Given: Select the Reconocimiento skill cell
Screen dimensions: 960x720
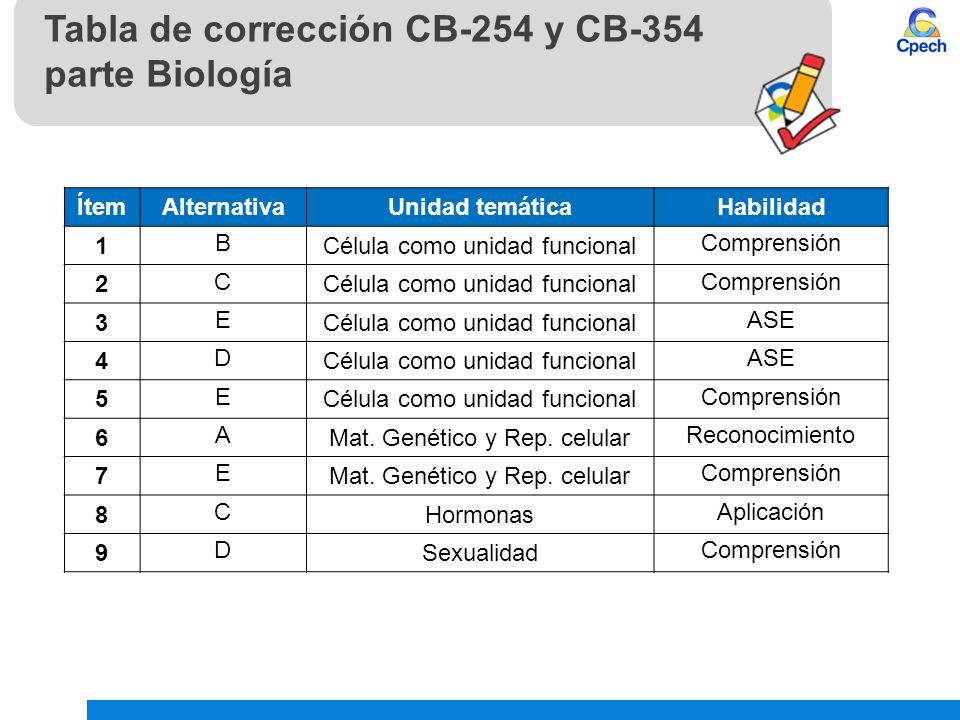Looking at the screenshot, I should click(771, 437).
